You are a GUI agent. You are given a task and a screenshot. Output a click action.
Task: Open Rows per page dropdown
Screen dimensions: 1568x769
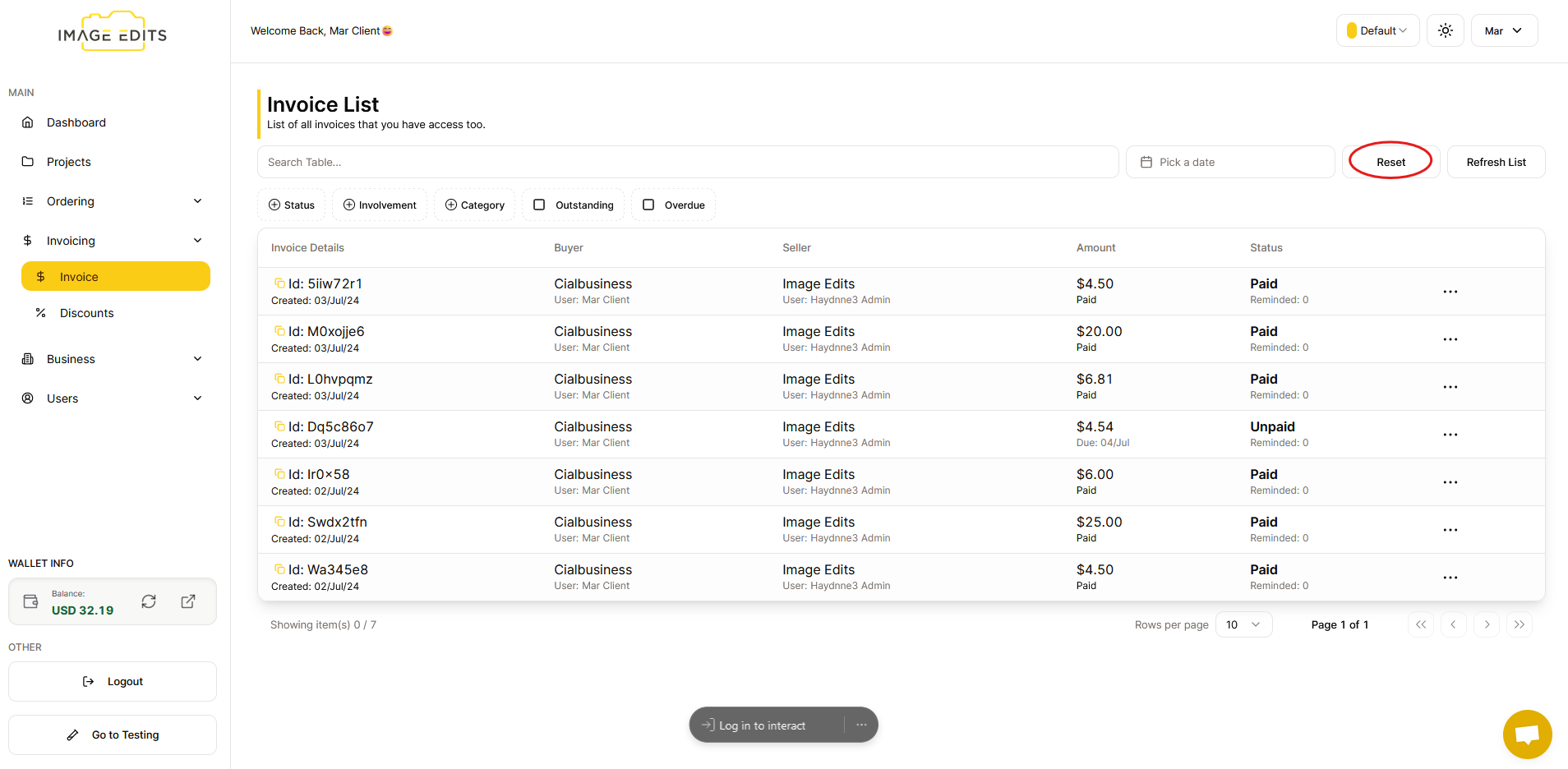pyautogui.click(x=1243, y=624)
